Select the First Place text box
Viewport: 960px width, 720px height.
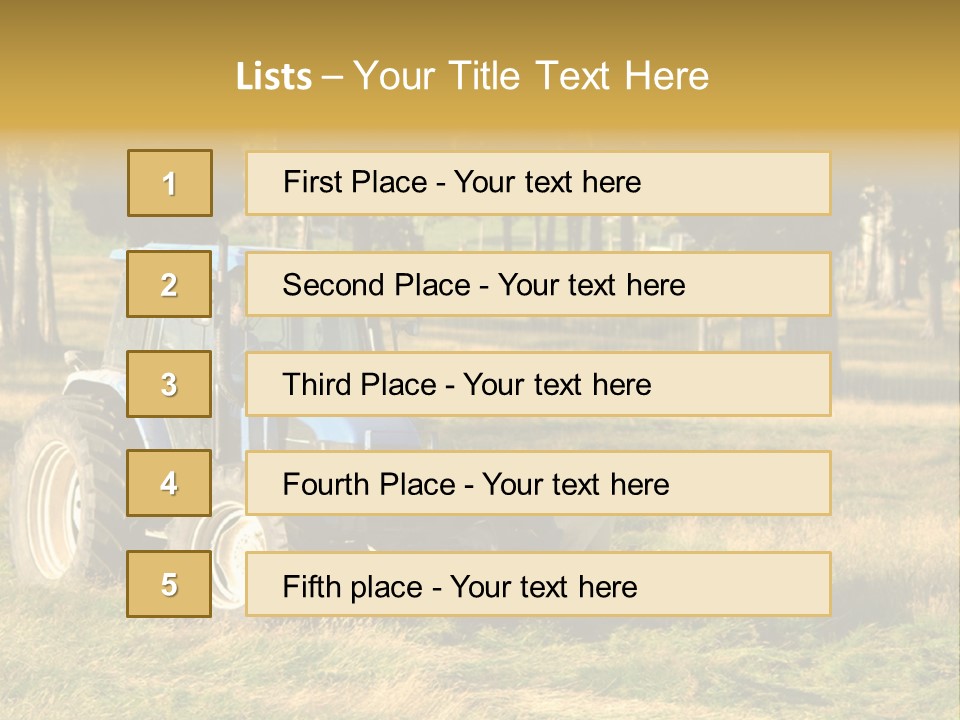[x=538, y=183]
